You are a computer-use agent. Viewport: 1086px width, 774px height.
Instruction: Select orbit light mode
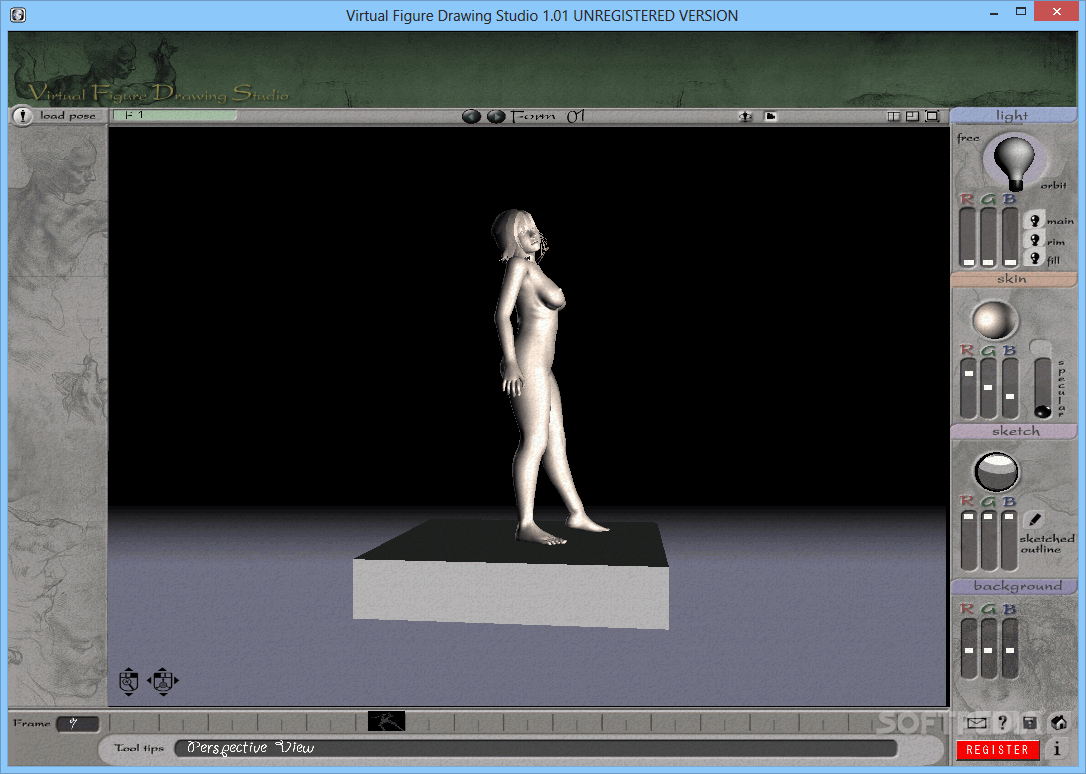tap(1053, 185)
